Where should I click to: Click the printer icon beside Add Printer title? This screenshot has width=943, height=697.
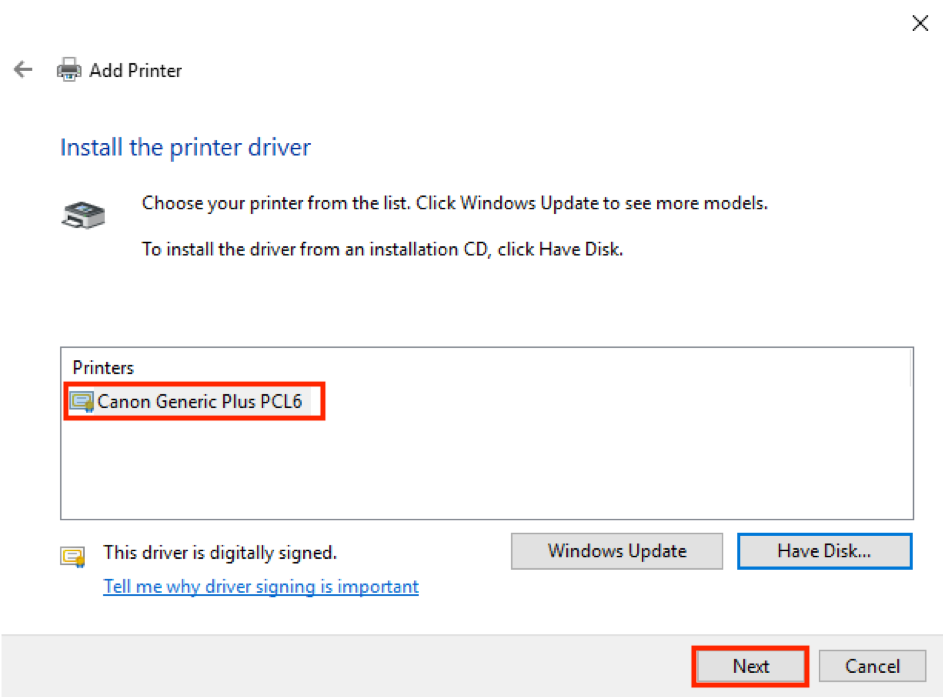click(69, 70)
